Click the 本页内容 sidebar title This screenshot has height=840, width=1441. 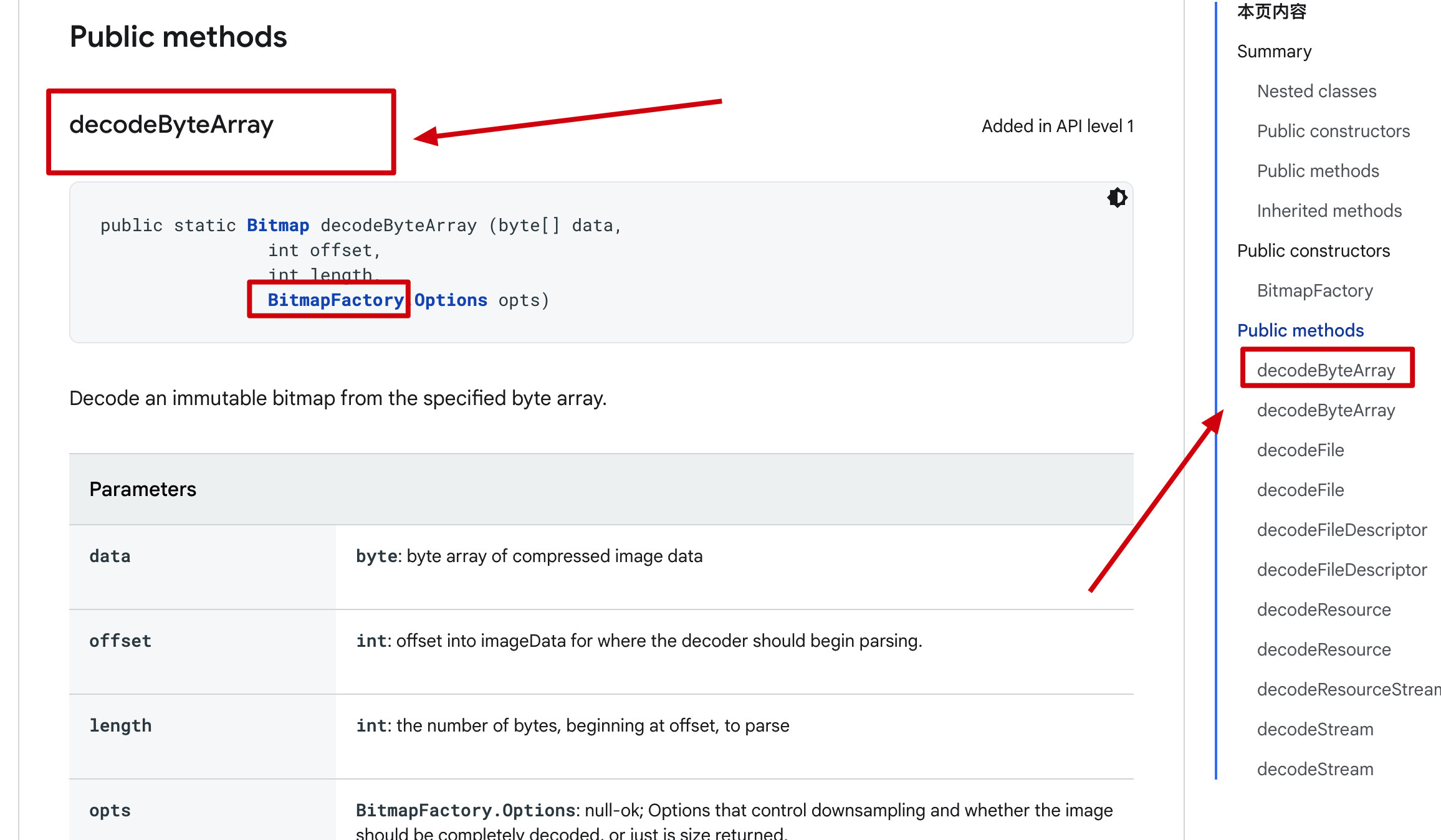tap(1271, 11)
